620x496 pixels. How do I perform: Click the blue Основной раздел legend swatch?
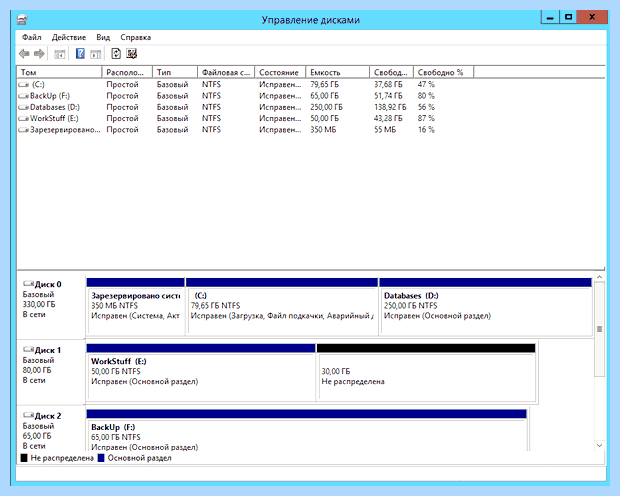tap(101, 458)
